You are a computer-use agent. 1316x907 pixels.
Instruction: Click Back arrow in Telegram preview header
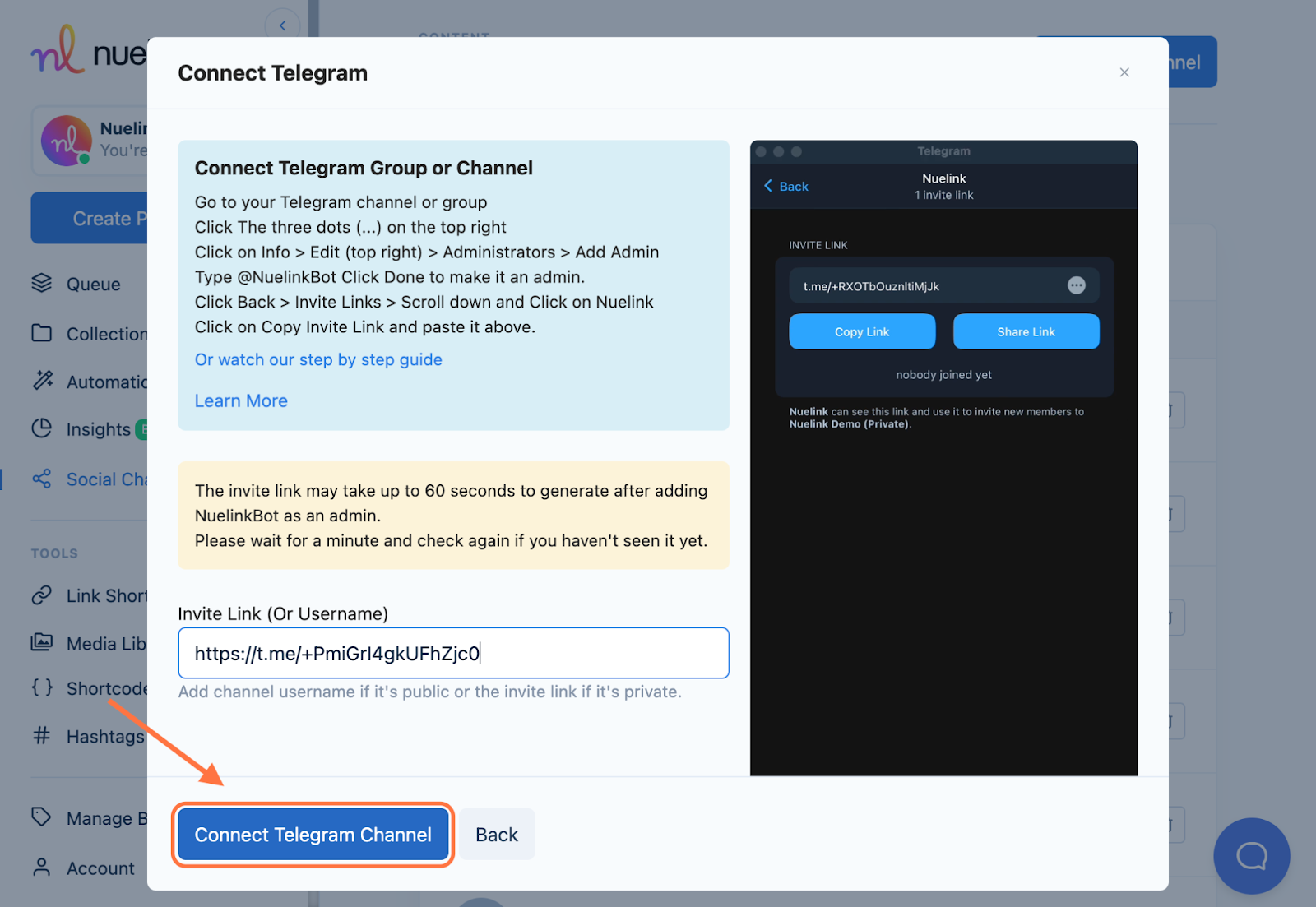coord(786,186)
